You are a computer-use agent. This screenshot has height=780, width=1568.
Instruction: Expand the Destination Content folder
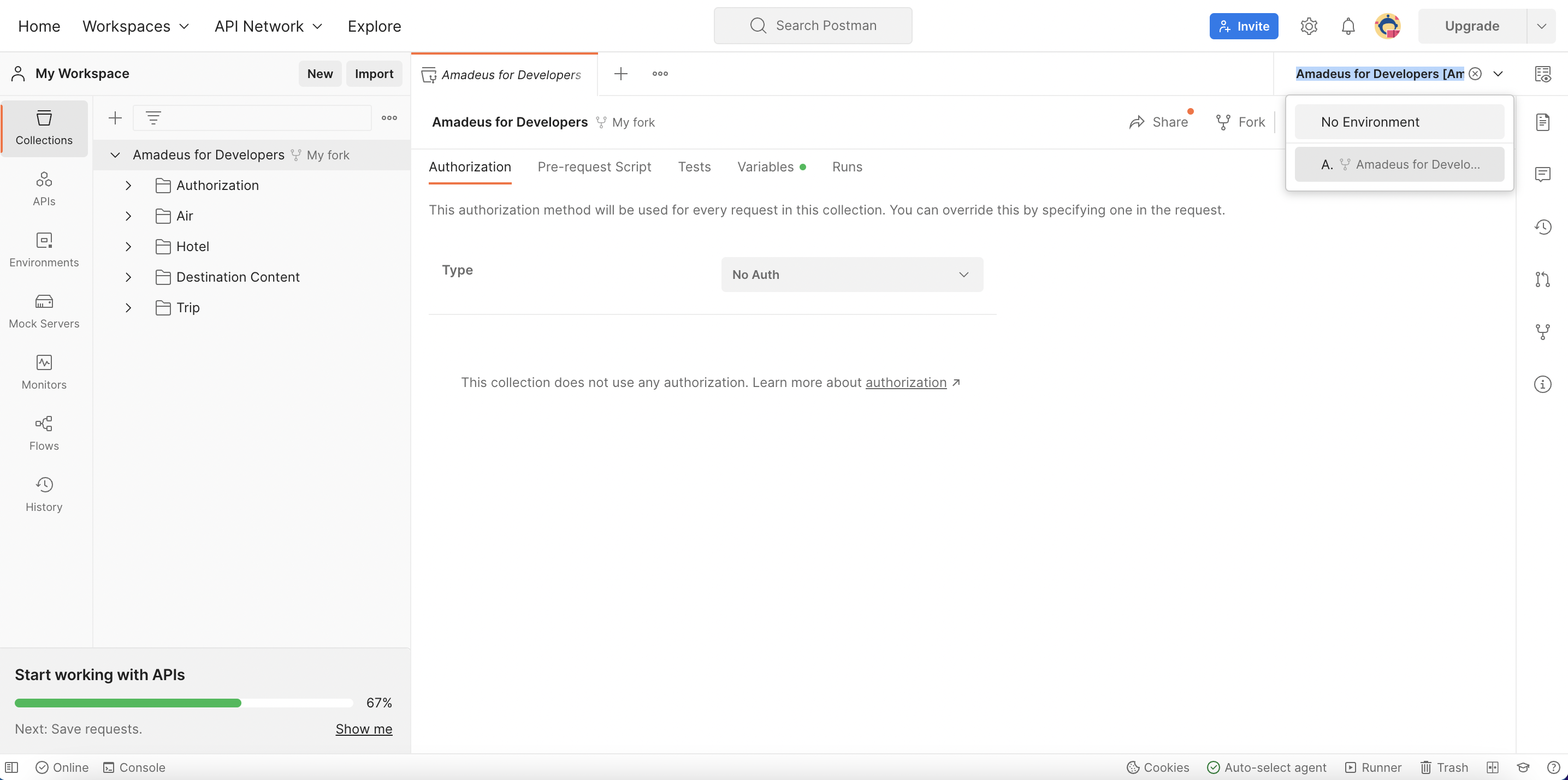pyautogui.click(x=128, y=277)
